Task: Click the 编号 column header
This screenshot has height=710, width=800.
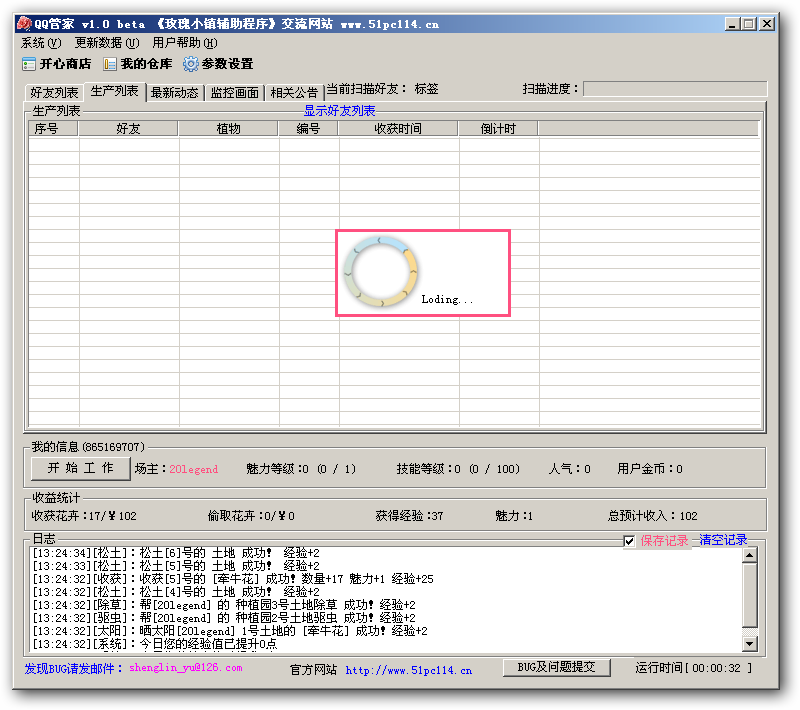Action: pos(308,129)
